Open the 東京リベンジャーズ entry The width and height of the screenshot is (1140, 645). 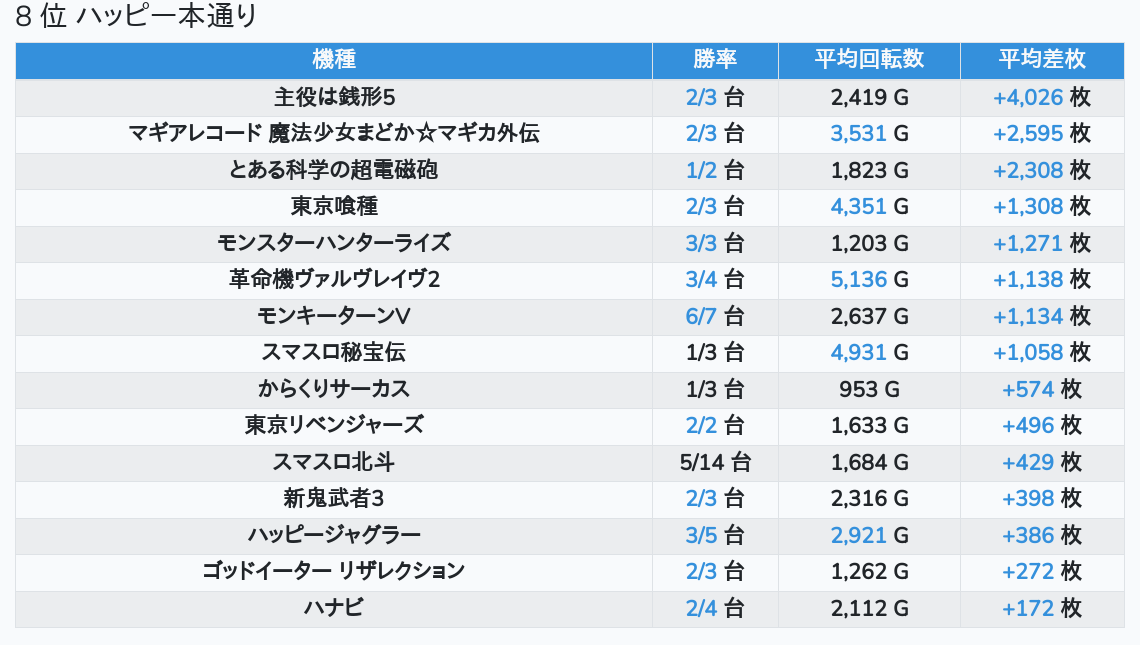point(334,425)
